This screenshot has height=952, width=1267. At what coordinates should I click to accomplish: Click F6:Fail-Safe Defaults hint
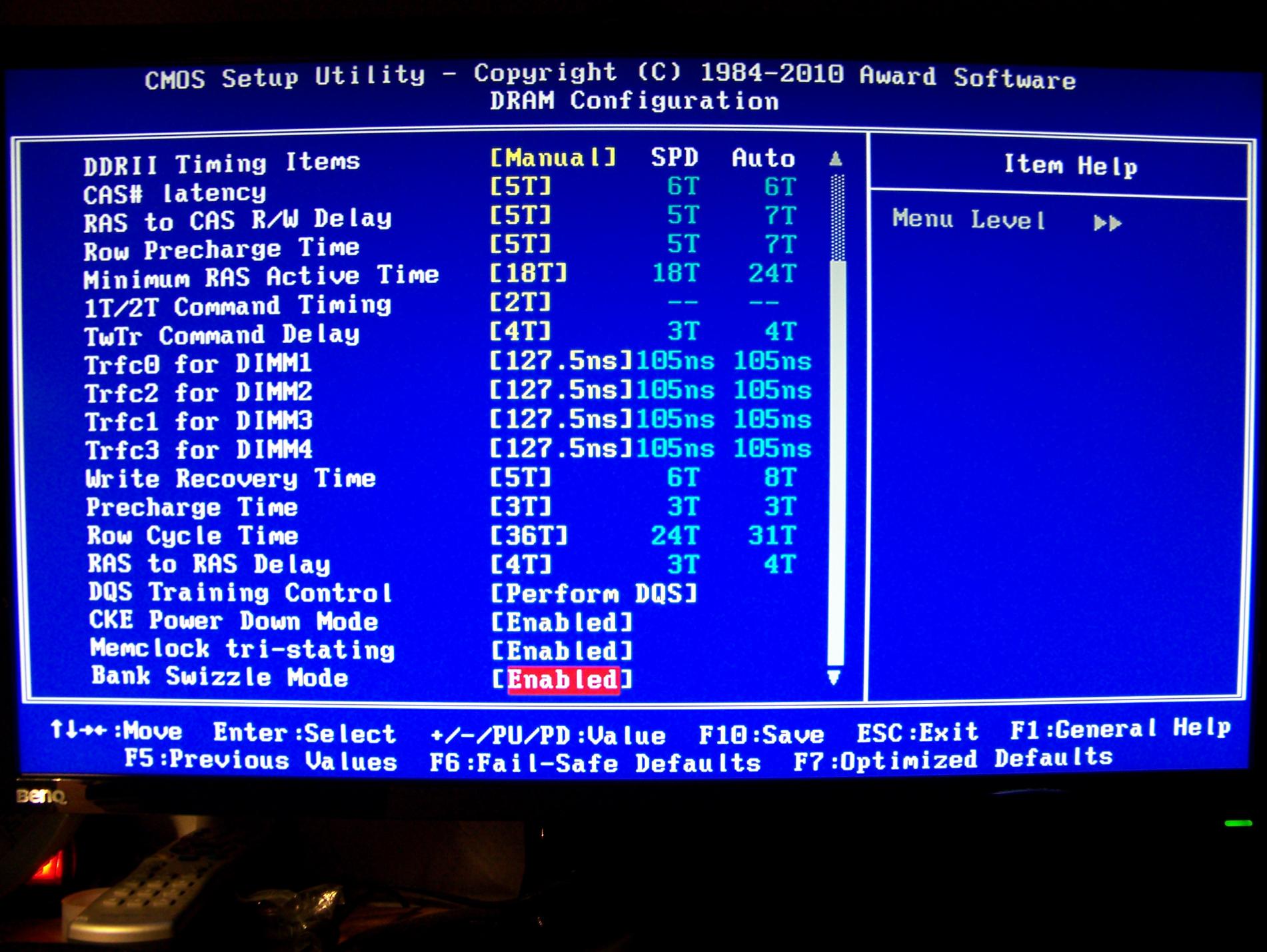[x=595, y=762]
